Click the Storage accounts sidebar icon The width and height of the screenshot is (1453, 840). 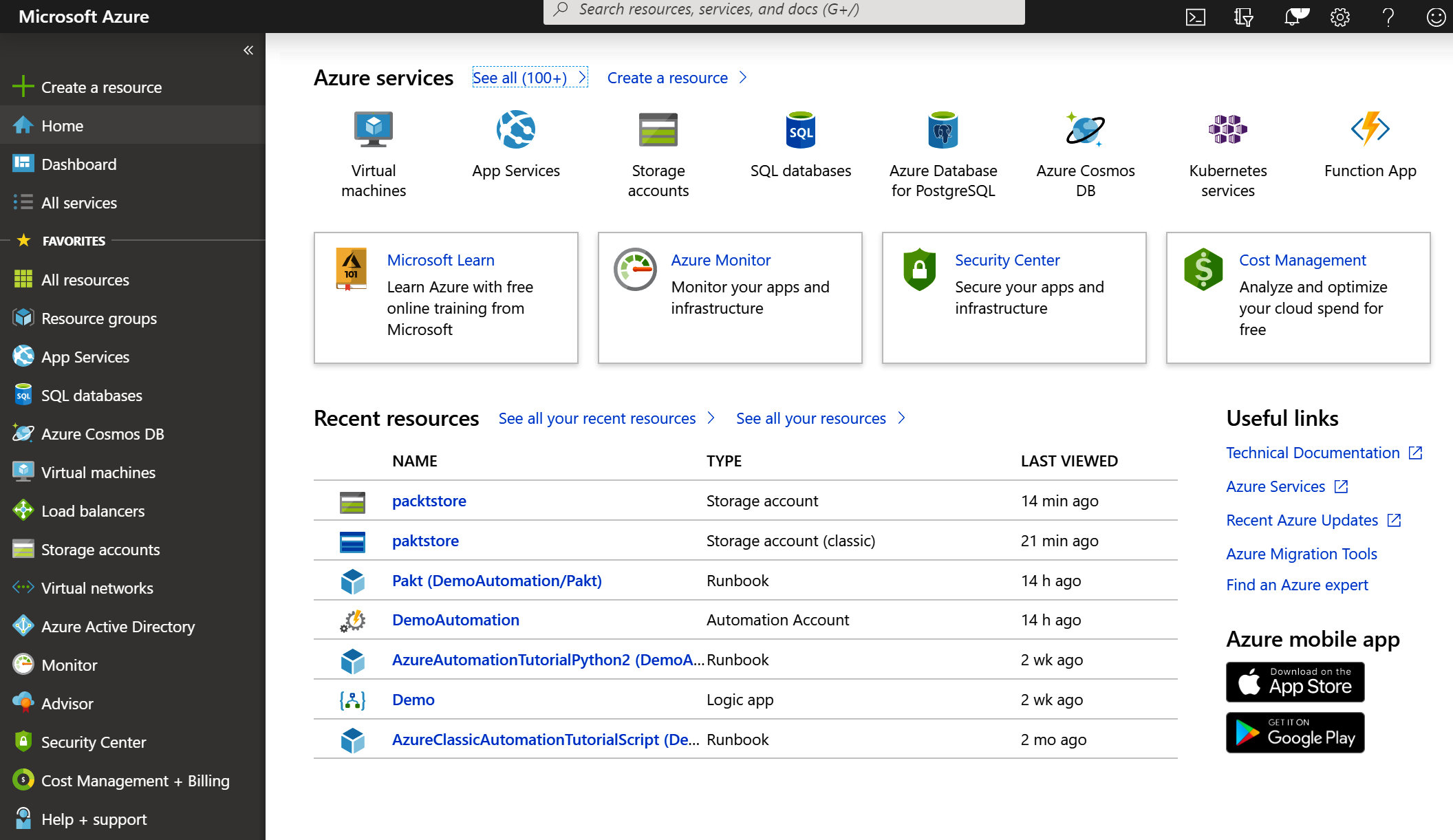tap(23, 549)
